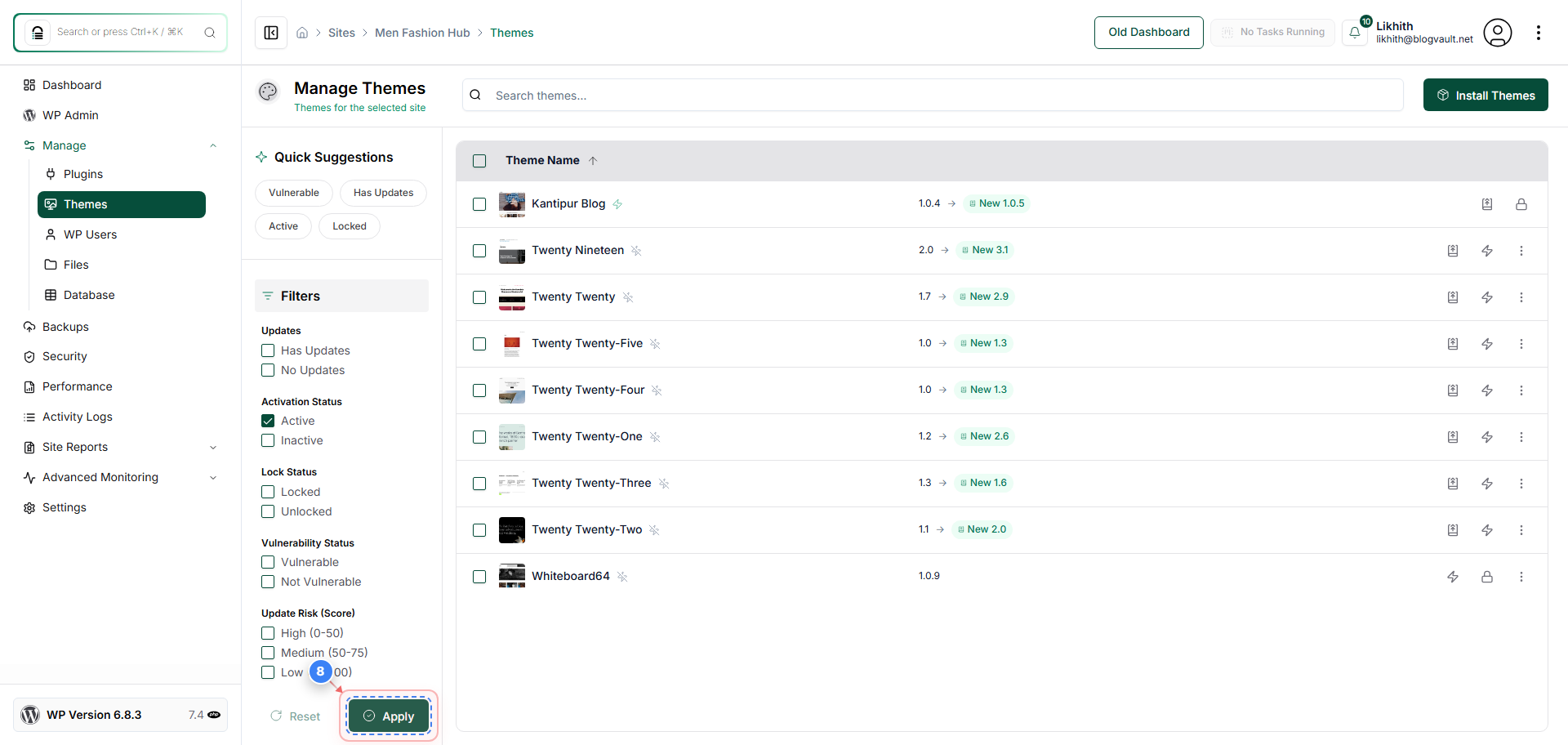Select the checkbox for Twenty Twenty-Three
The image size is (1568, 745).
click(479, 484)
